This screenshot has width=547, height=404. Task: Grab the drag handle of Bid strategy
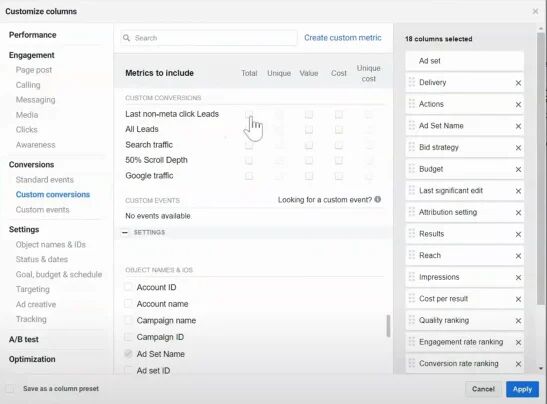pyautogui.click(x=412, y=147)
